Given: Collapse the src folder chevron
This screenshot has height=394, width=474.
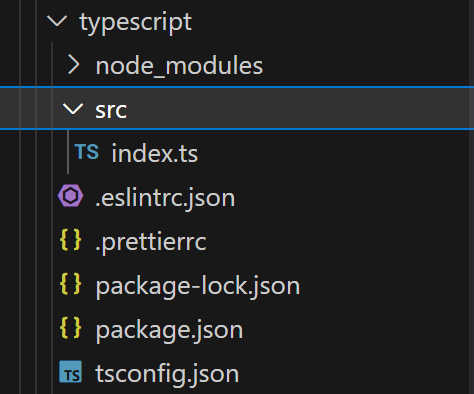Looking at the screenshot, I should point(73,109).
